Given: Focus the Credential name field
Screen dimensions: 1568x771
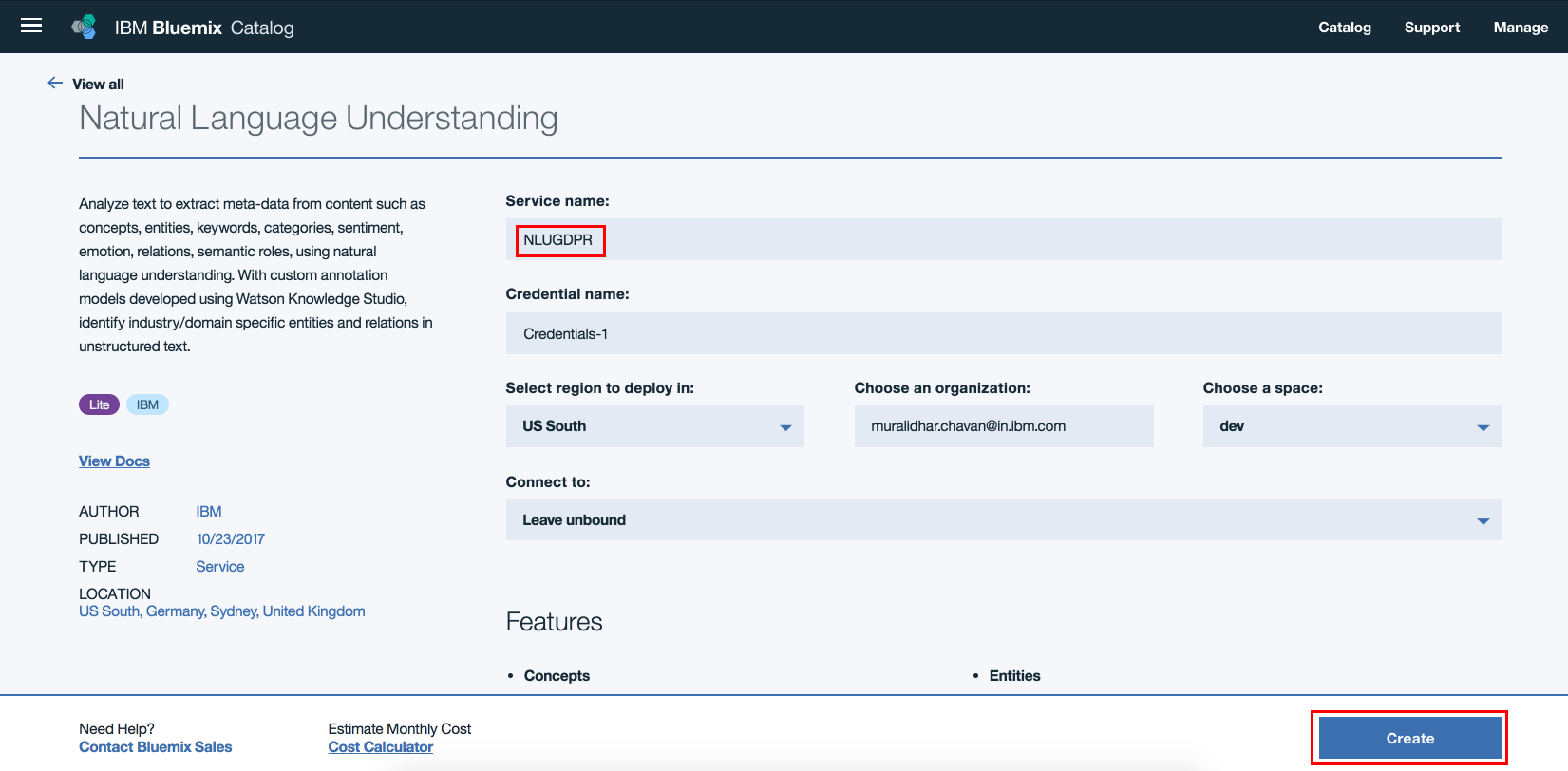Looking at the screenshot, I should click(1004, 333).
